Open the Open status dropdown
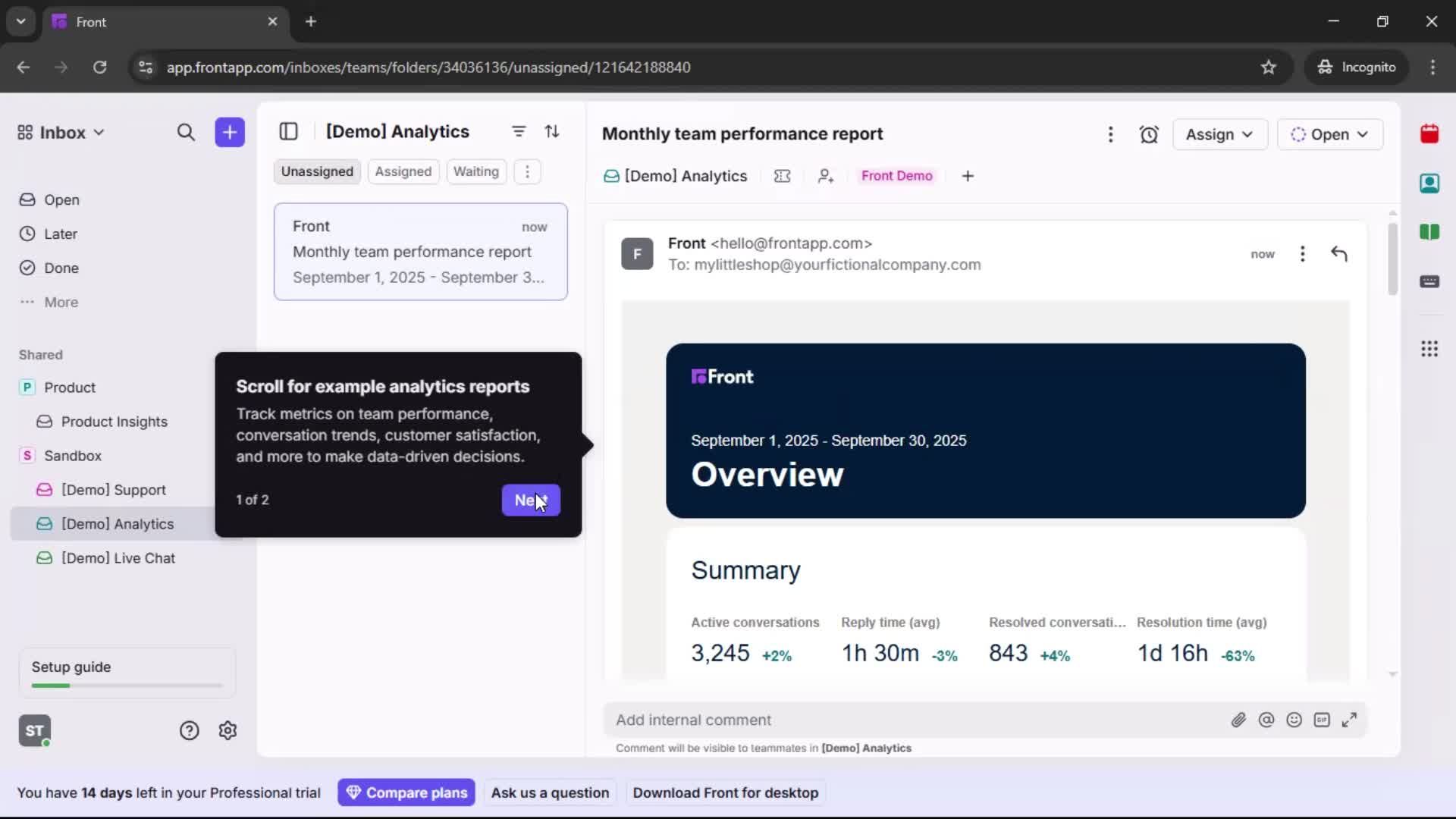 click(1330, 134)
